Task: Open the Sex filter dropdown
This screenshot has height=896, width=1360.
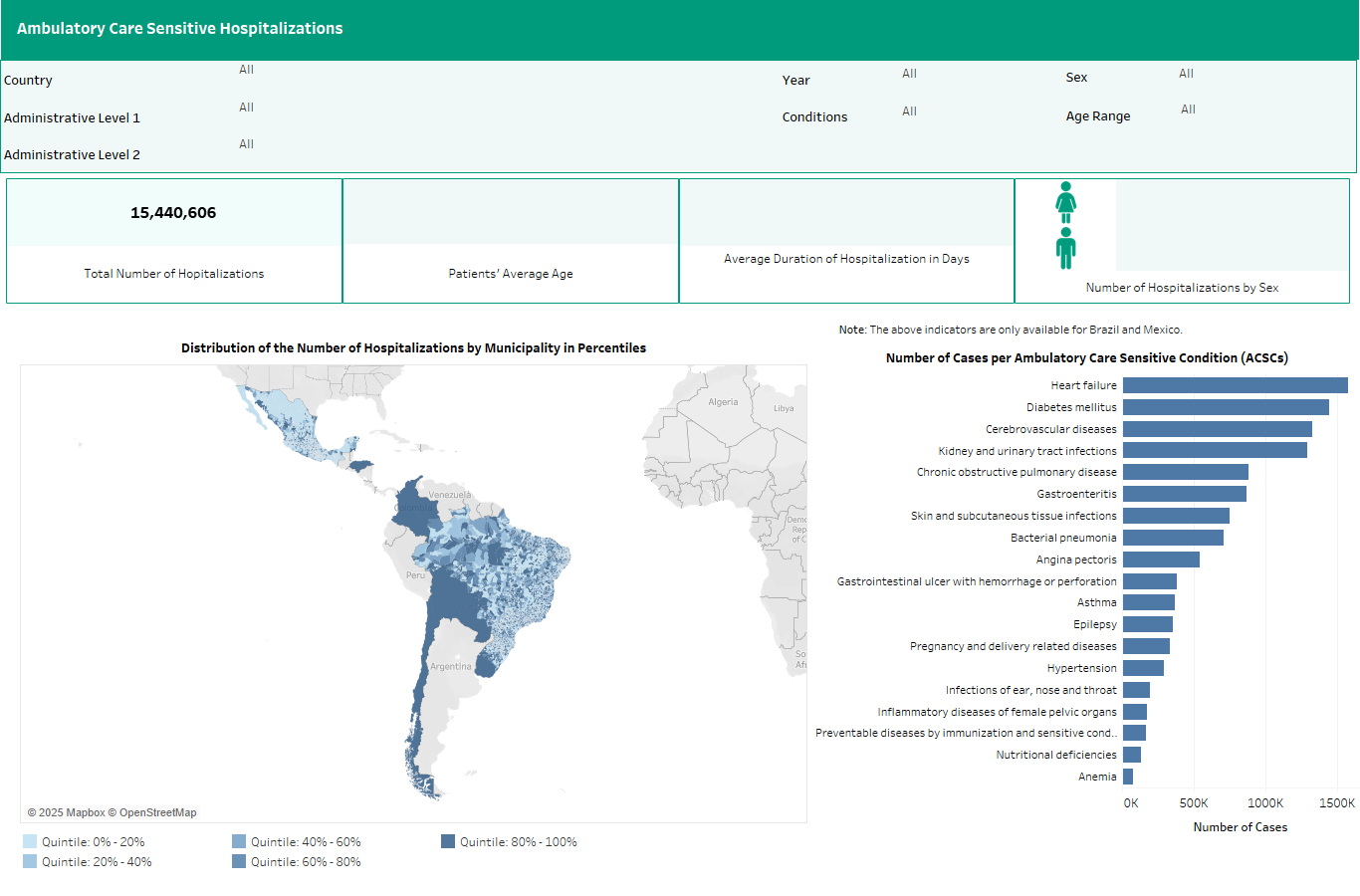Action: coord(1186,73)
